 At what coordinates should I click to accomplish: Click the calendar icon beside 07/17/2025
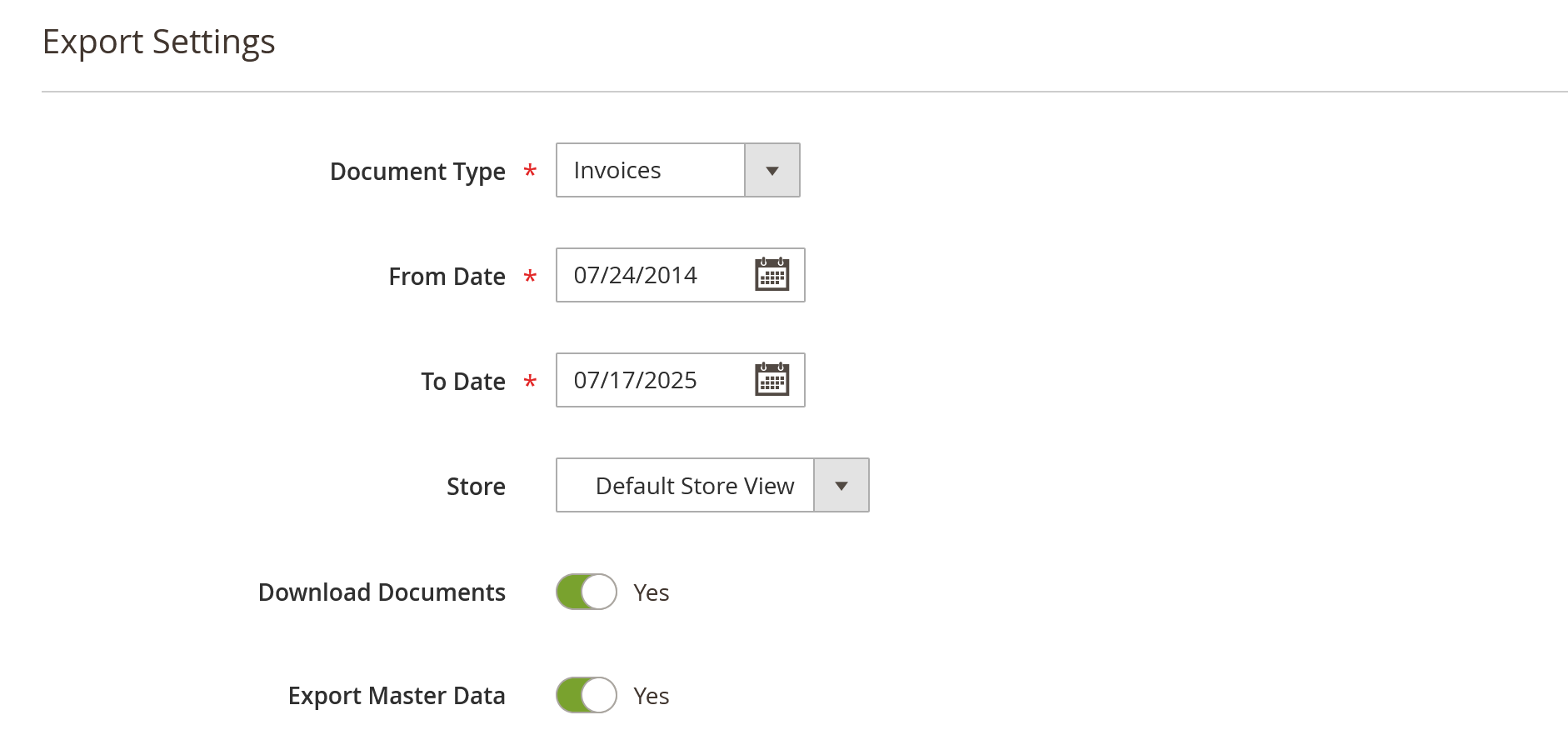[772, 380]
